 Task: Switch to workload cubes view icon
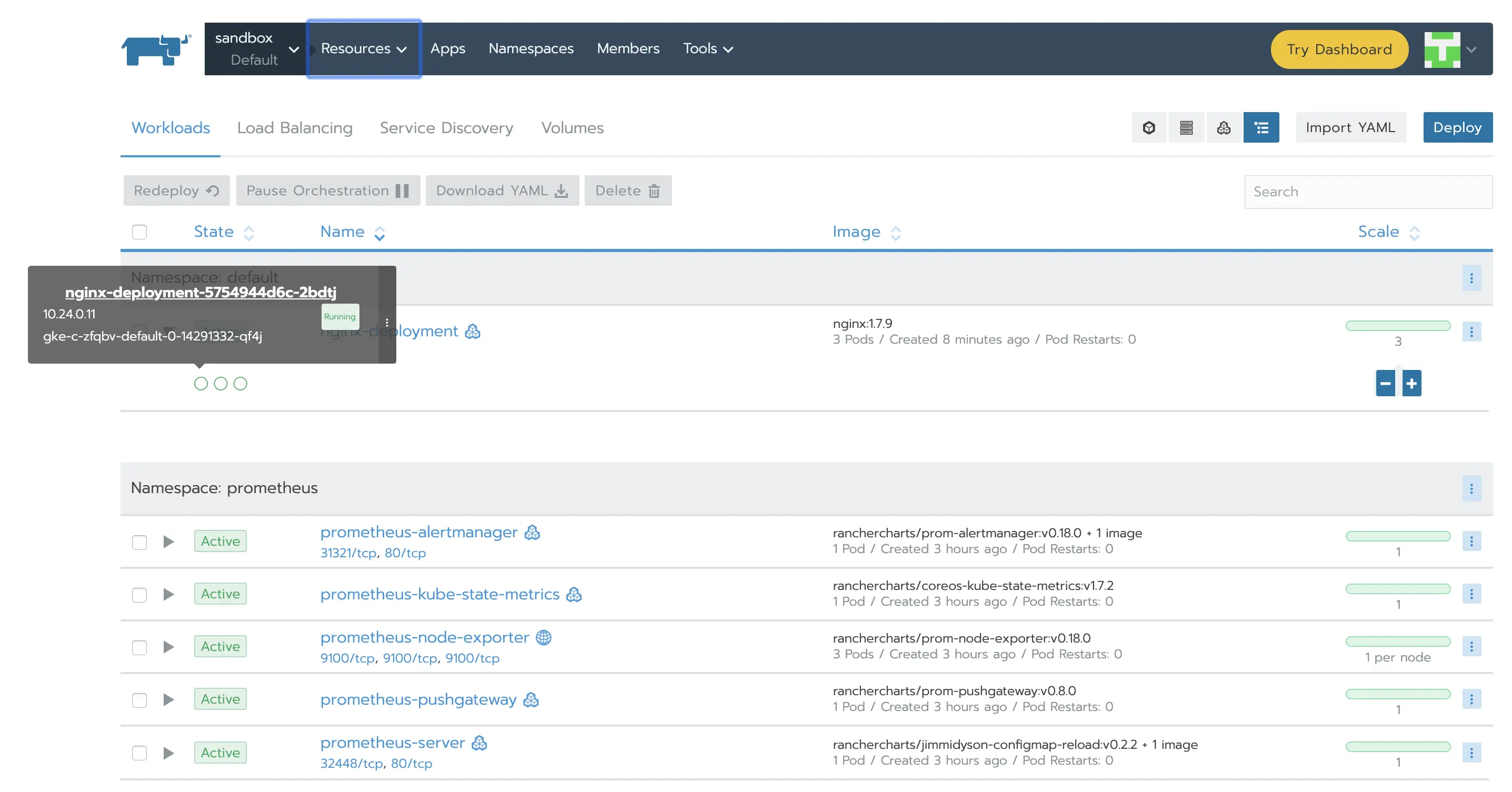tap(1223, 127)
